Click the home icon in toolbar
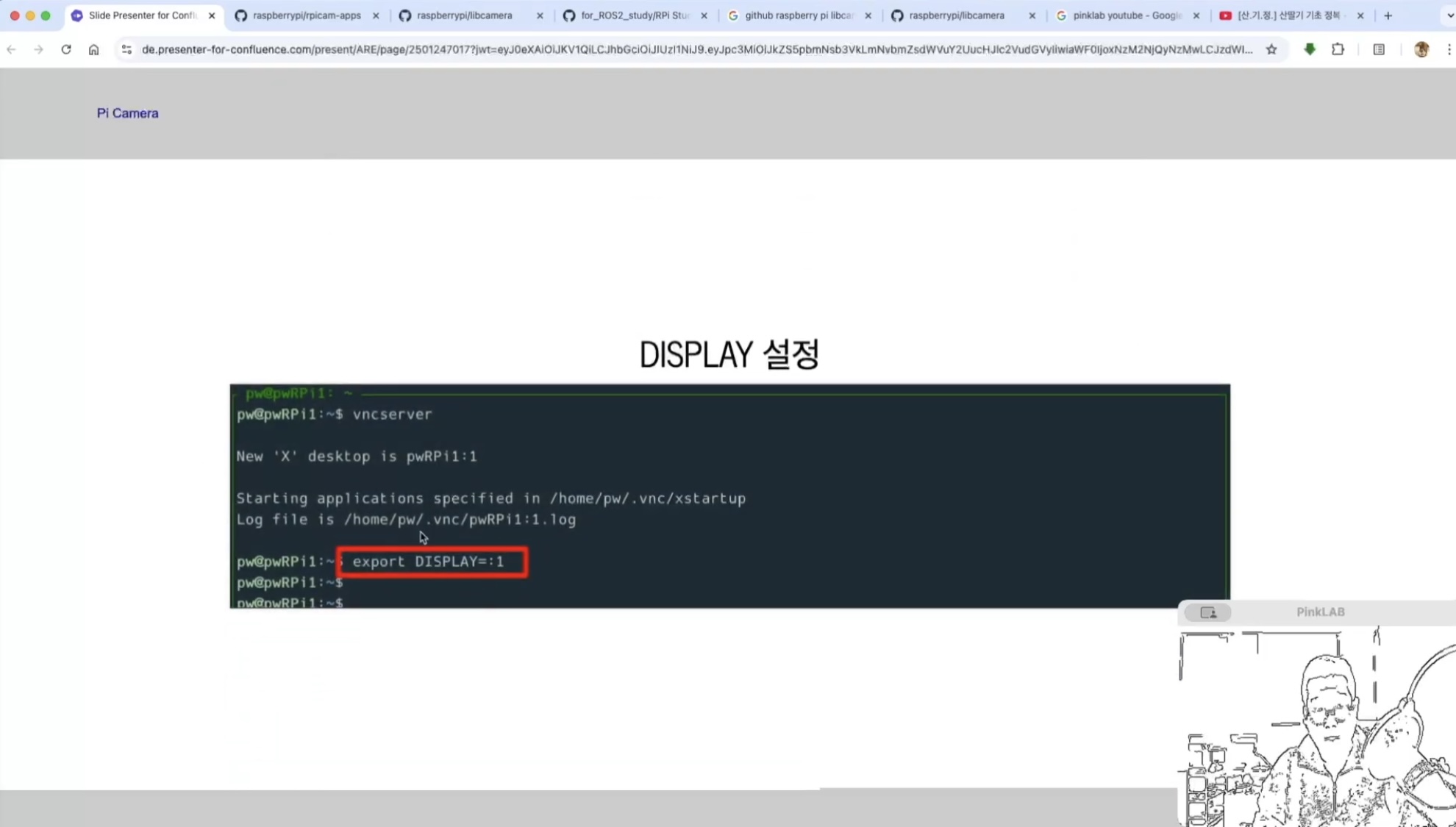1456x827 pixels. click(93, 49)
